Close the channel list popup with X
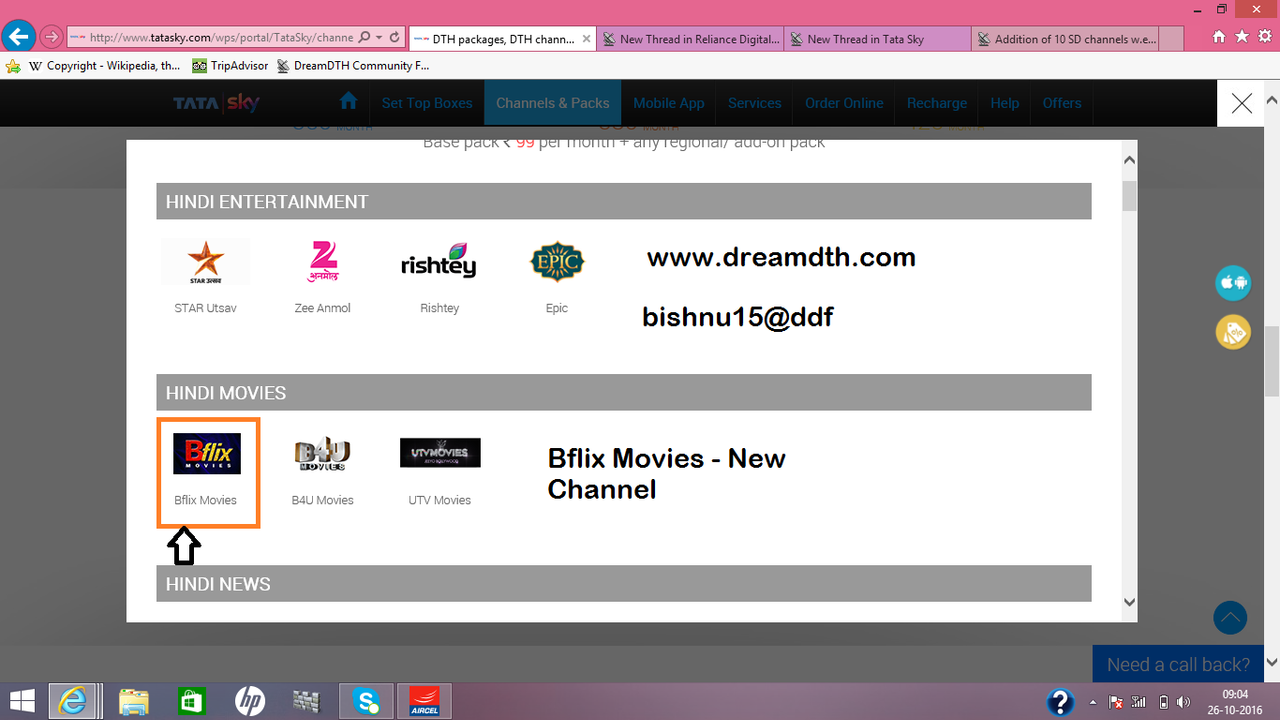 (x=1242, y=103)
